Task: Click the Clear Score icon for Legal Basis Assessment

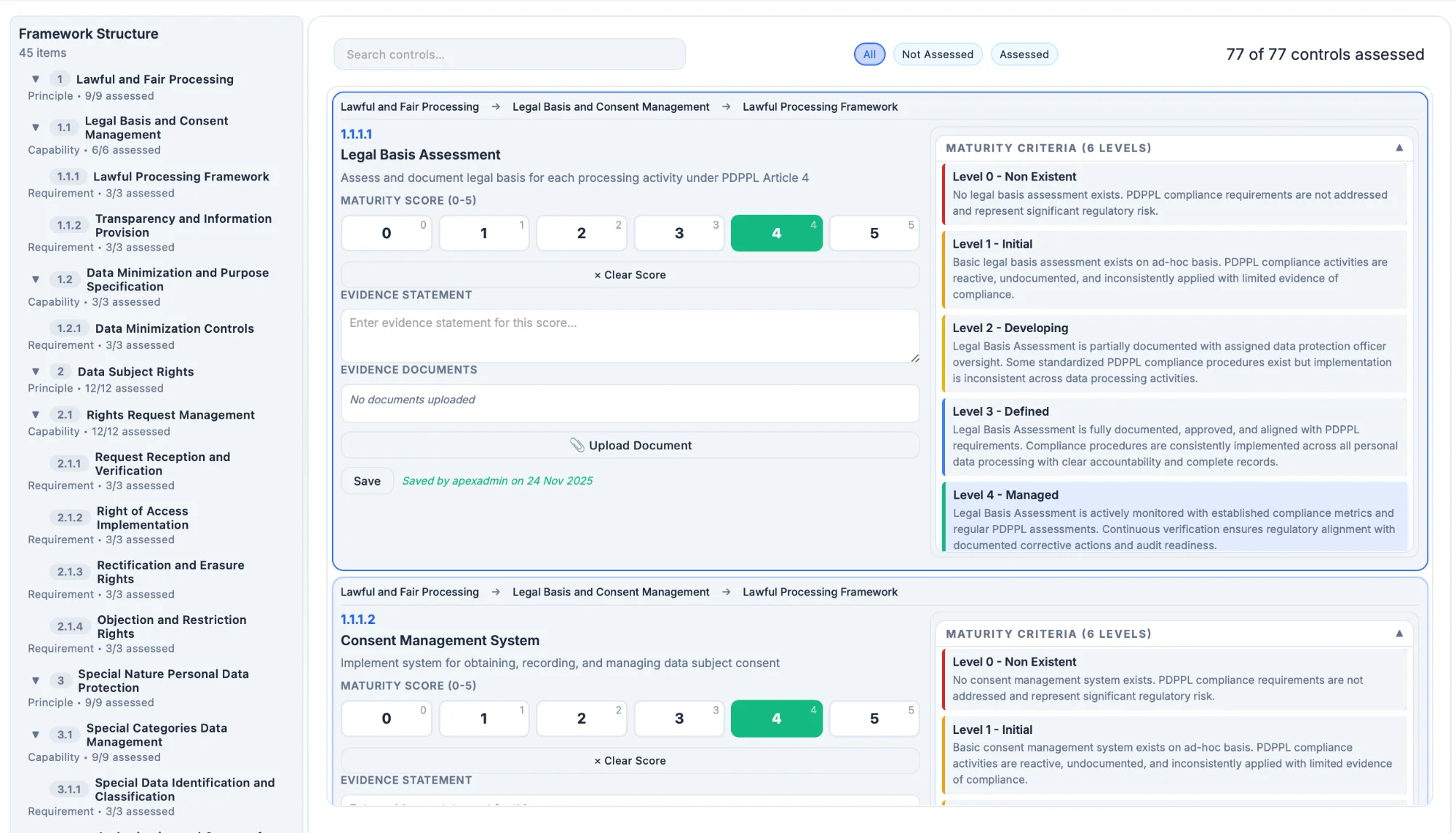Action: [597, 275]
